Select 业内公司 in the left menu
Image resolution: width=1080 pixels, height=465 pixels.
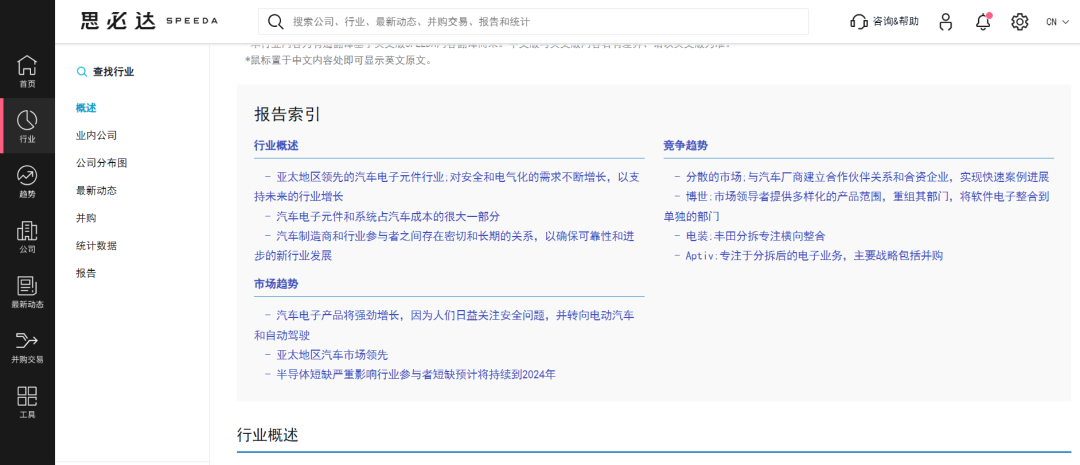(x=97, y=135)
